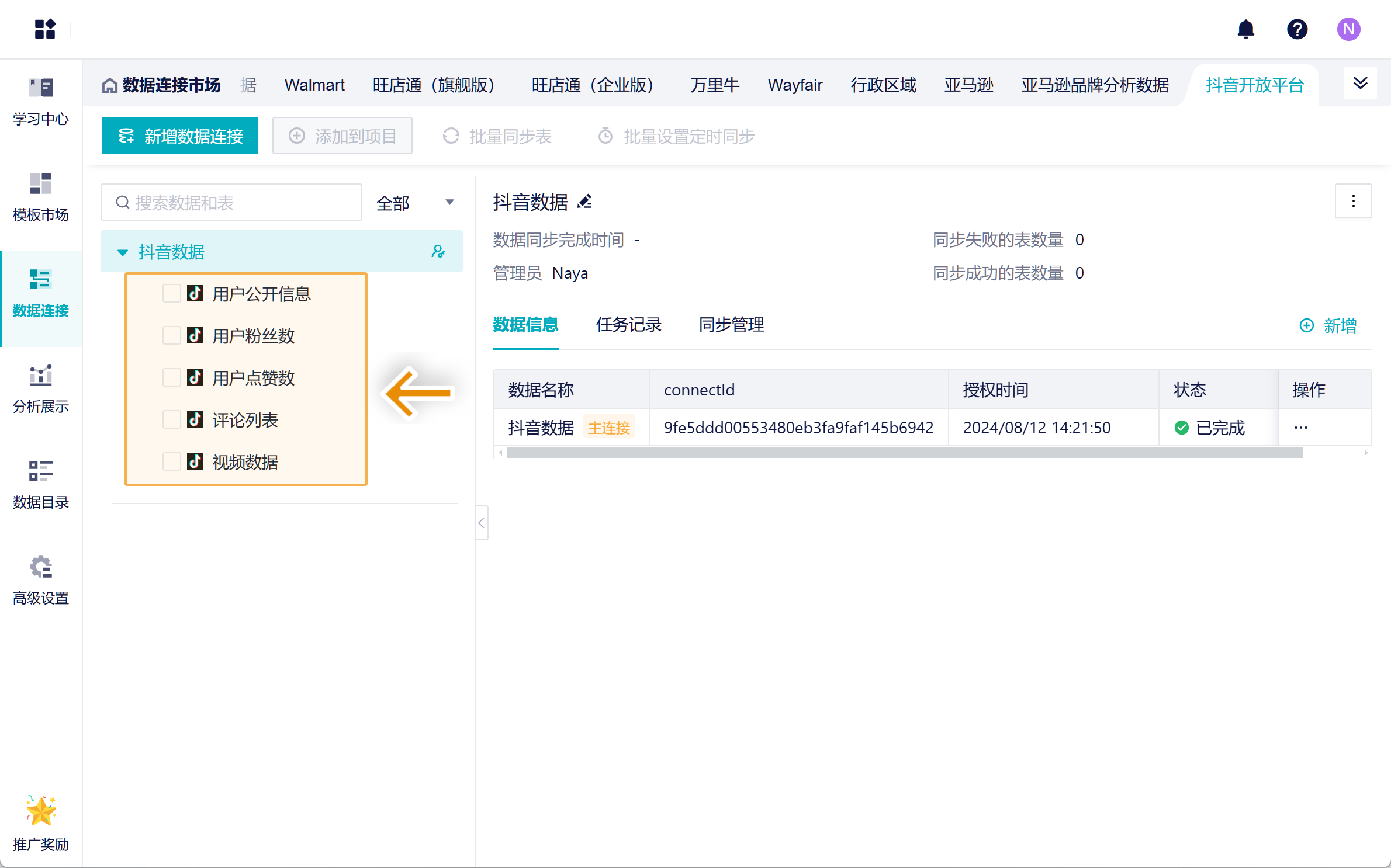Open the three-dot more options menu
This screenshot has width=1391, height=868.
point(1353,202)
